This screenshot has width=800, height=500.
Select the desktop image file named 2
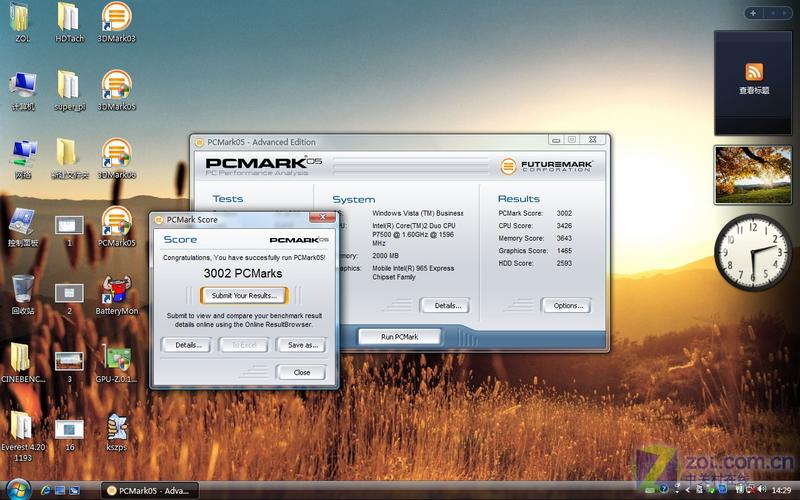[x=69, y=298]
